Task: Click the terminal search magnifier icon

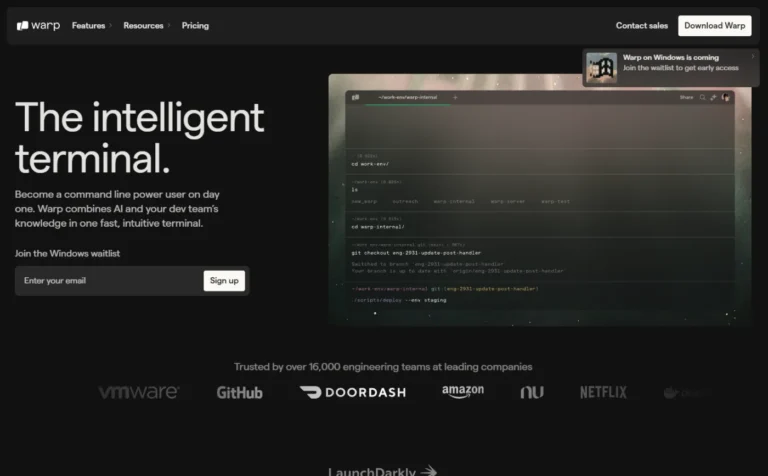Action: pos(702,97)
